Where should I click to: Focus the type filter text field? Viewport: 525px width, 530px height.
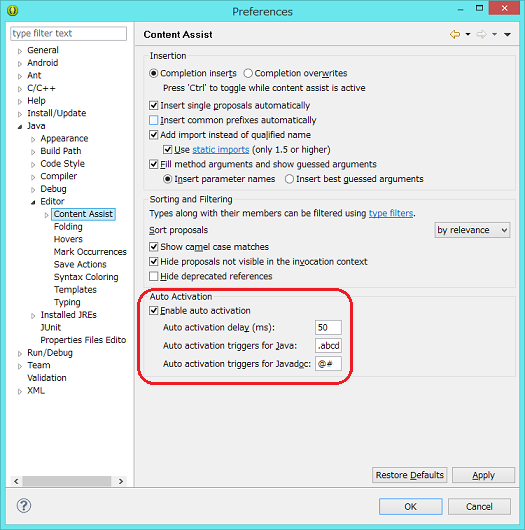tap(69, 33)
